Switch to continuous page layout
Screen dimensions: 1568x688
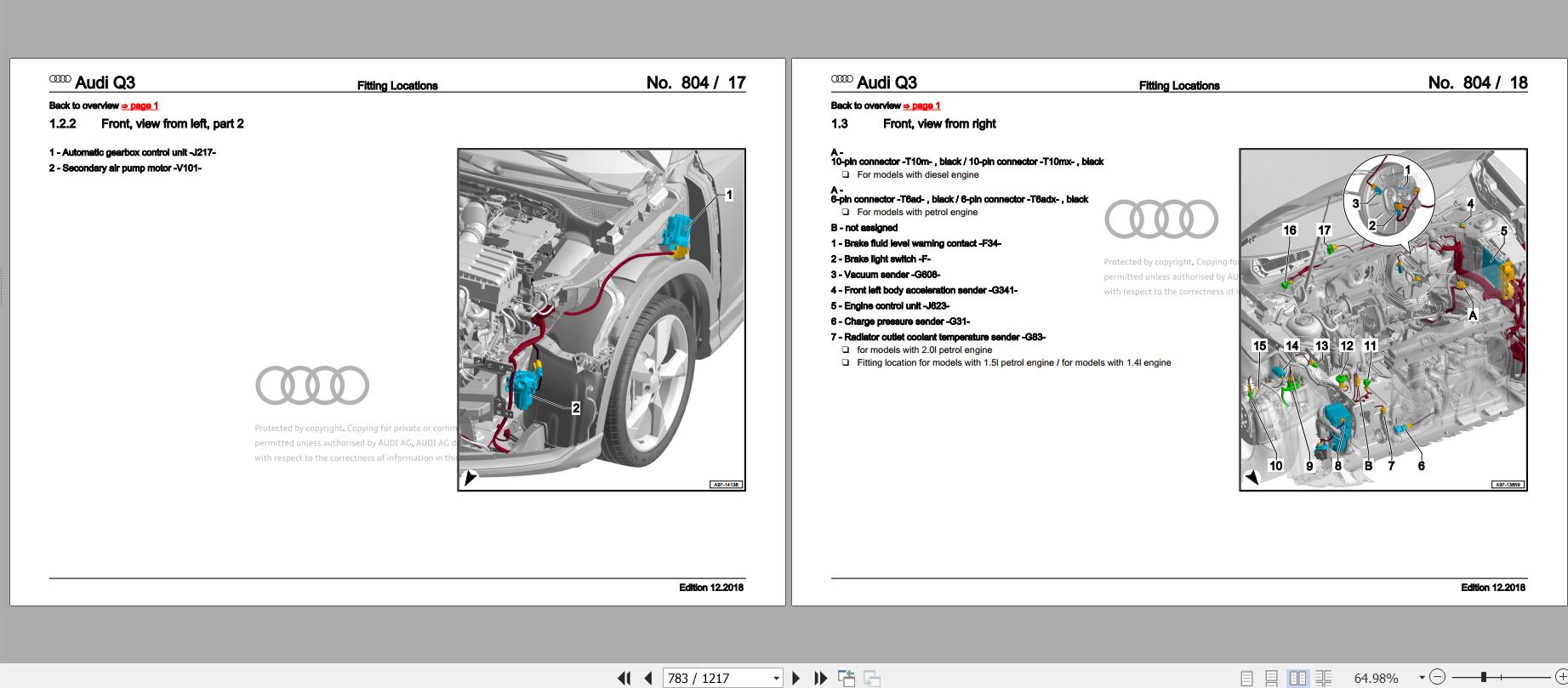[x=1271, y=678]
